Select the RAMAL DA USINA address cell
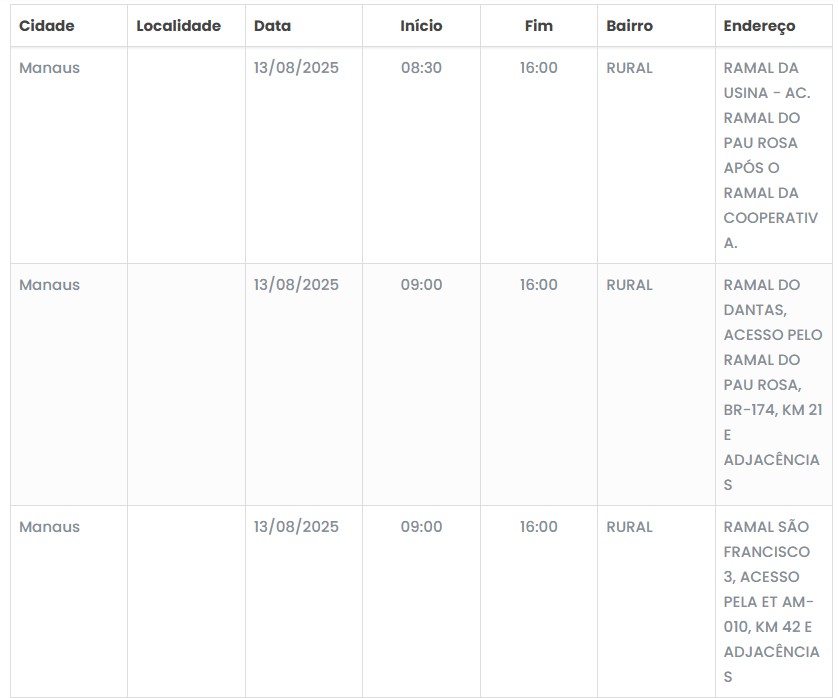This screenshot has height=698, width=838. tap(771, 155)
